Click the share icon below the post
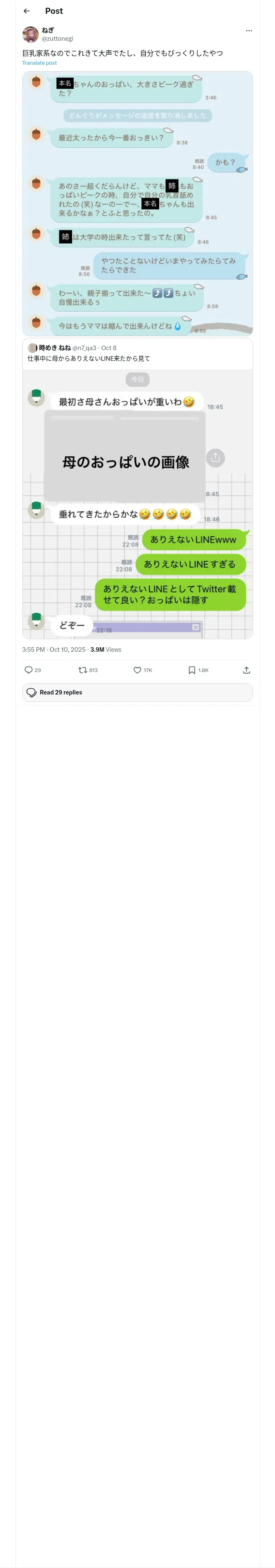The image size is (275, 1568). click(246, 670)
